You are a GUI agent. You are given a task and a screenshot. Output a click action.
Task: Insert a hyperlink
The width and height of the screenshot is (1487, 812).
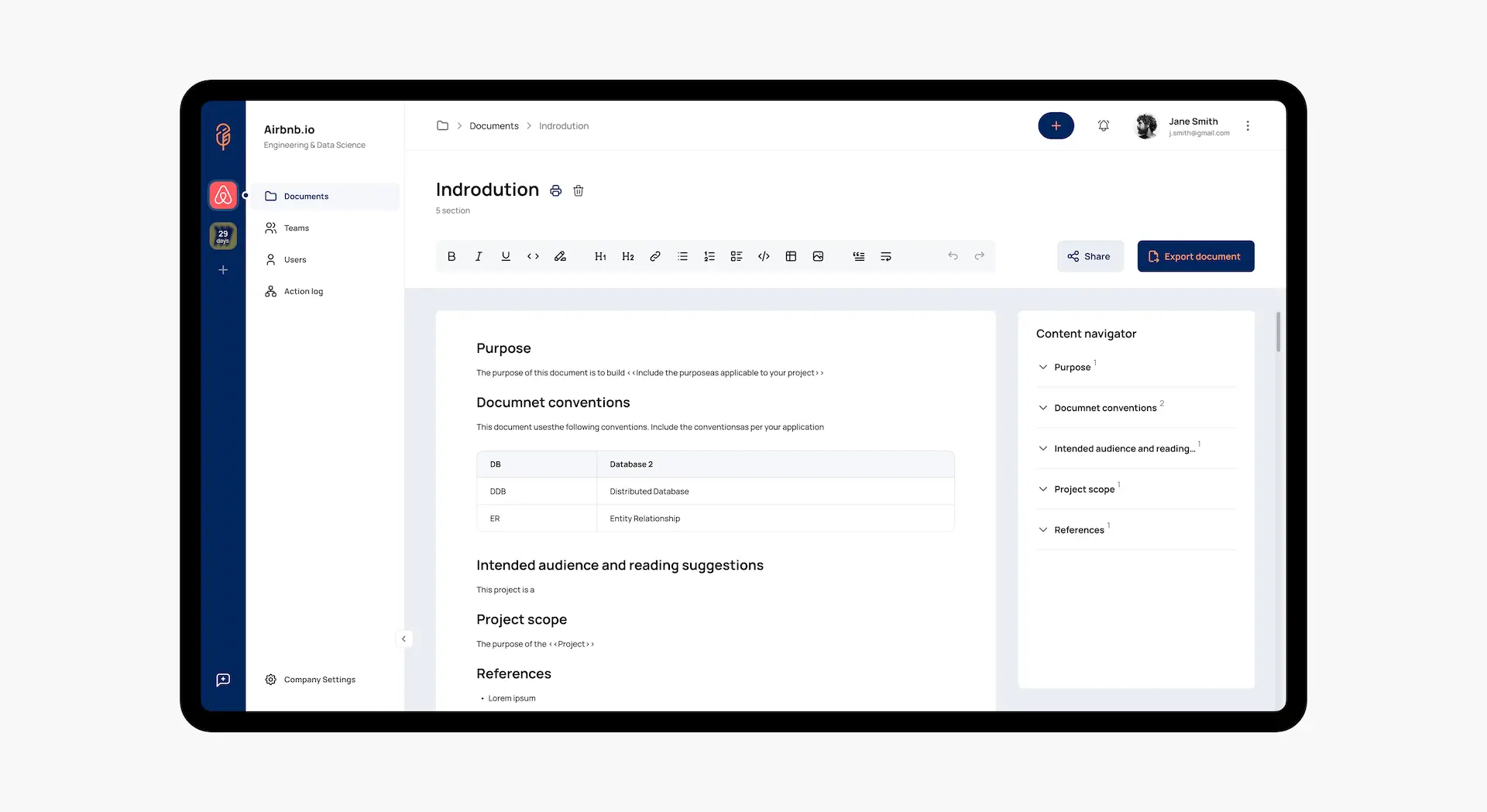pyautogui.click(x=655, y=256)
